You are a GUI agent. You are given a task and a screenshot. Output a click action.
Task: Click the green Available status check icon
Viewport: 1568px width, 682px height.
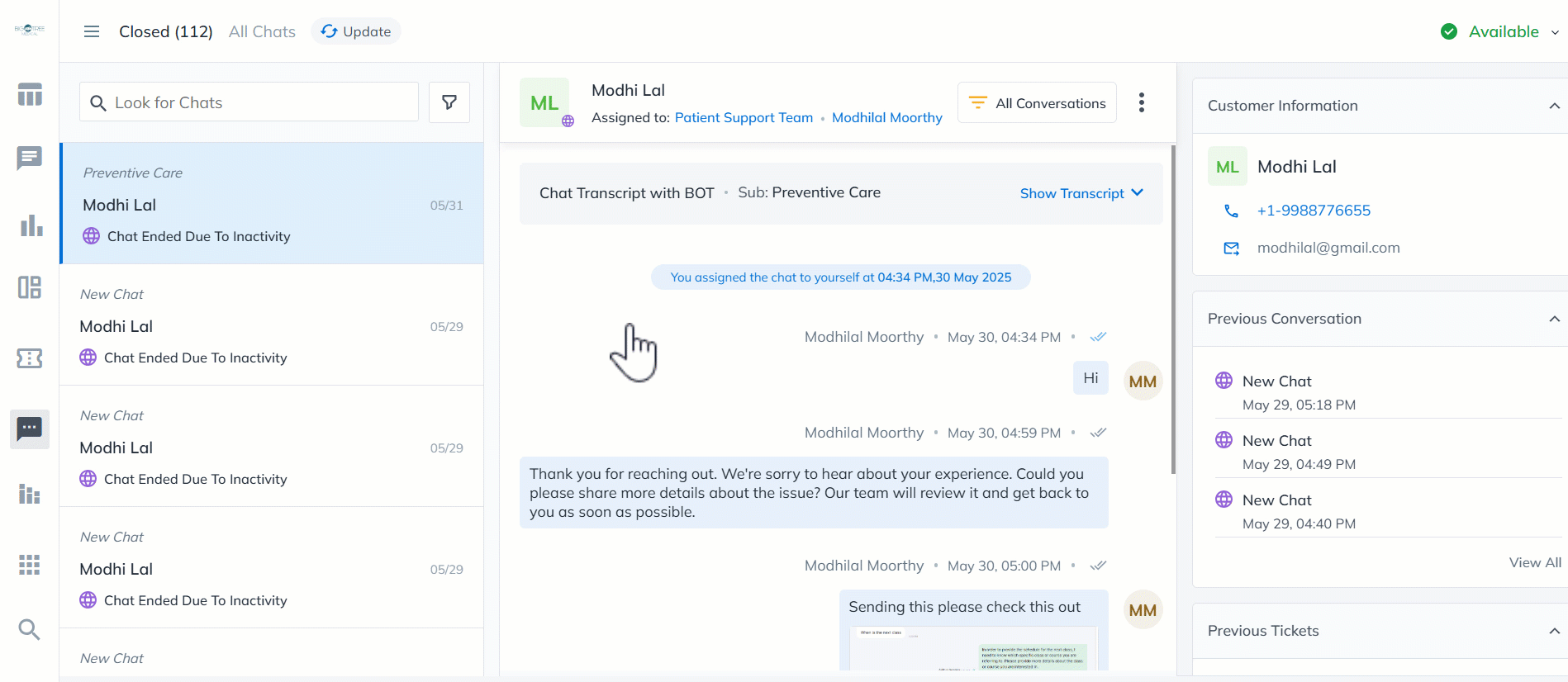[x=1449, y=31]
